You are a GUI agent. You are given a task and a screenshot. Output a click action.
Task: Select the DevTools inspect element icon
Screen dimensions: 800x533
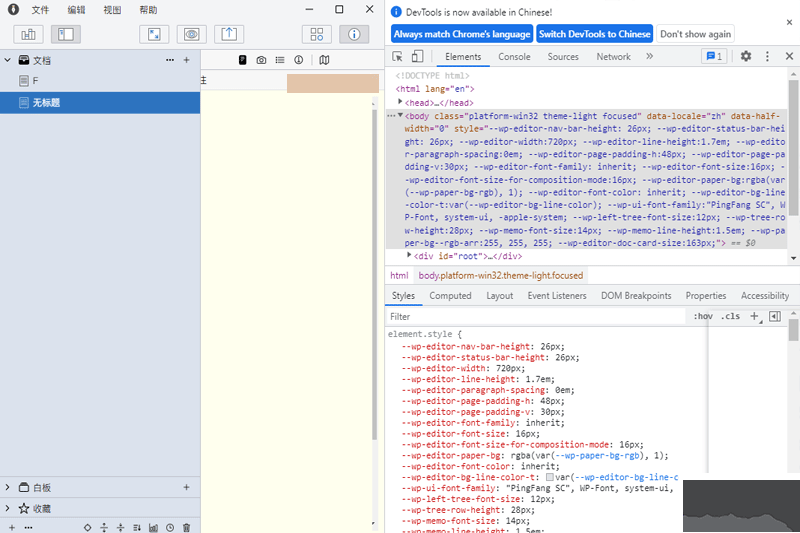tap(398, 57)
